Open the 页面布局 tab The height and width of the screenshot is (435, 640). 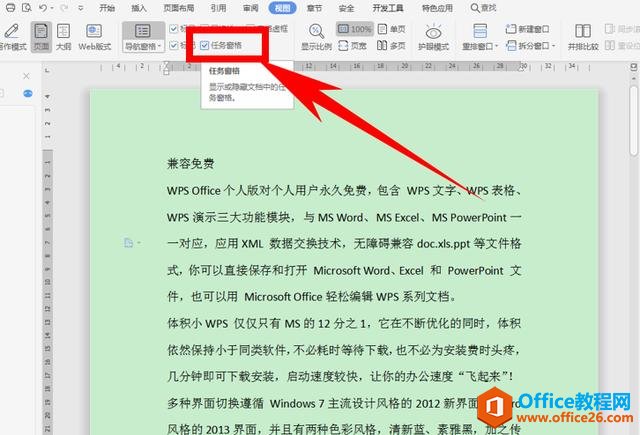click(178, 8)
